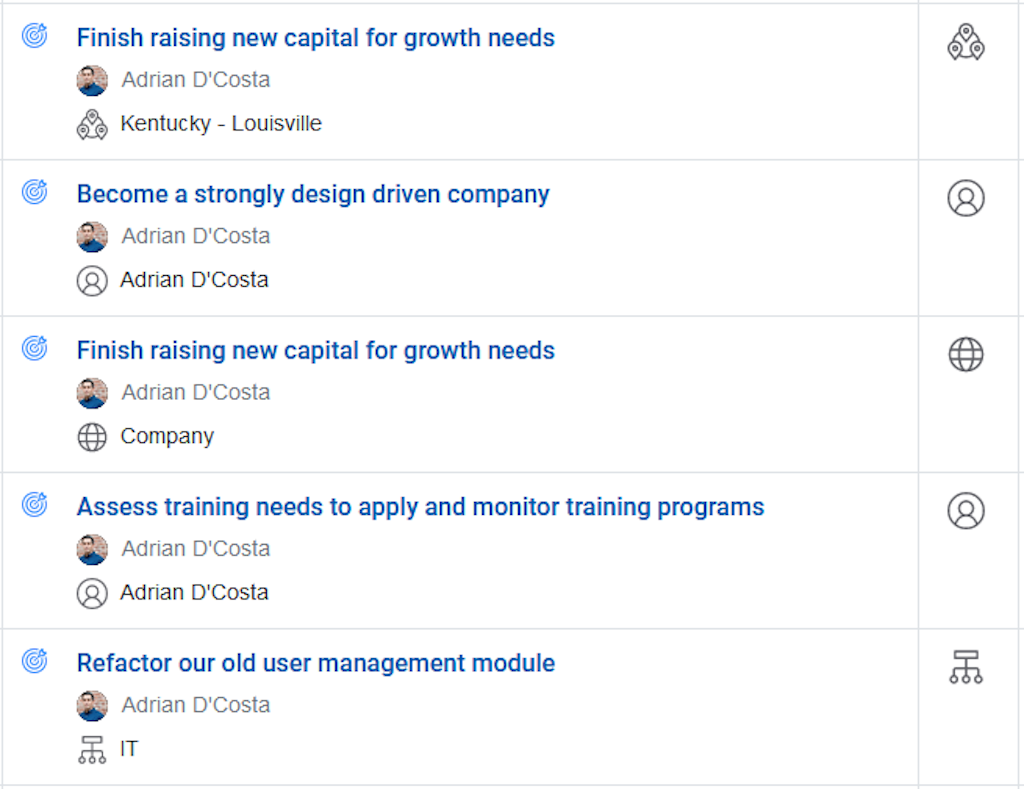1024x789 pixels.
Task: Open 'Assess training needs to apply and monitor training programs'
Action: pos(420,506)
